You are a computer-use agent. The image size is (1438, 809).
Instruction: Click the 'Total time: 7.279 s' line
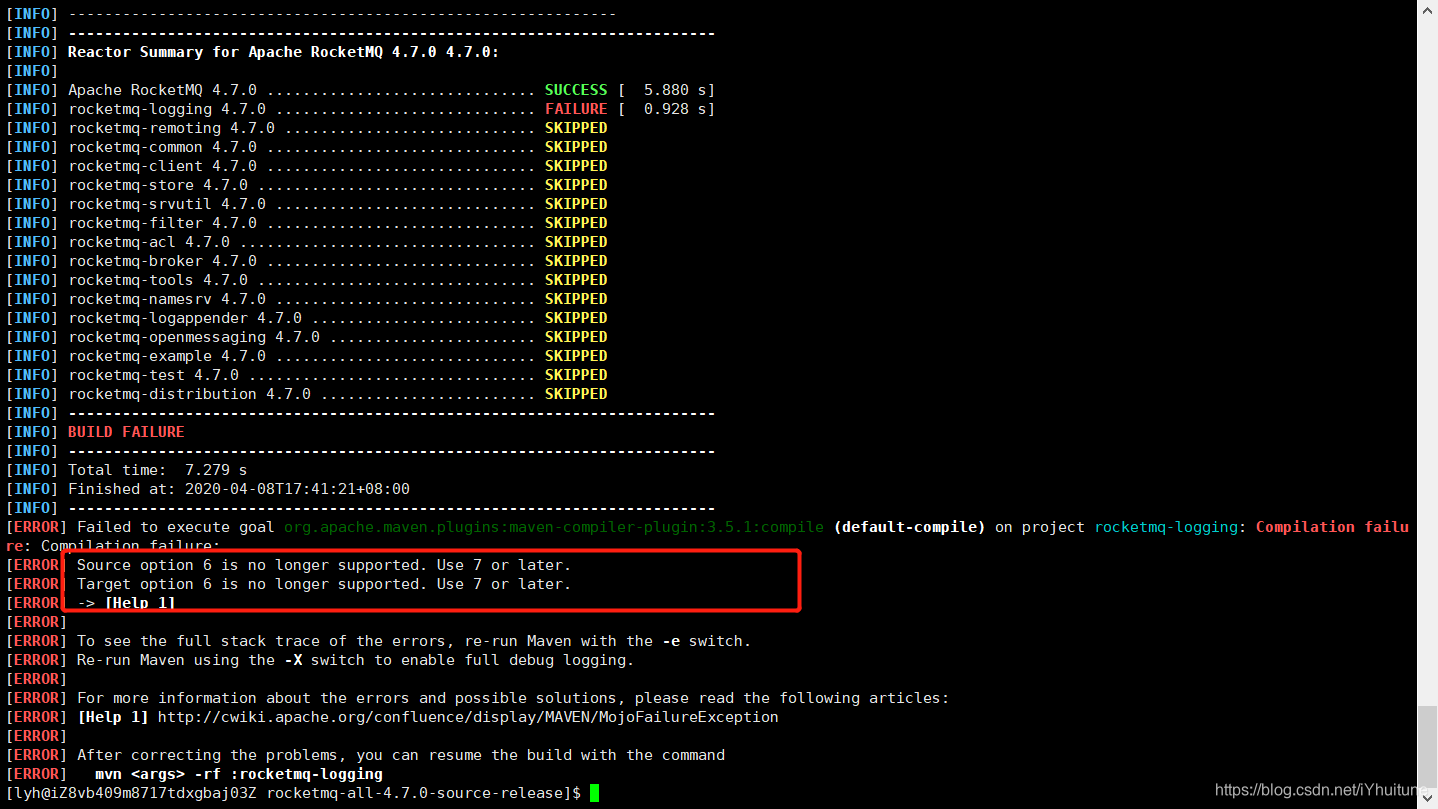127,470
